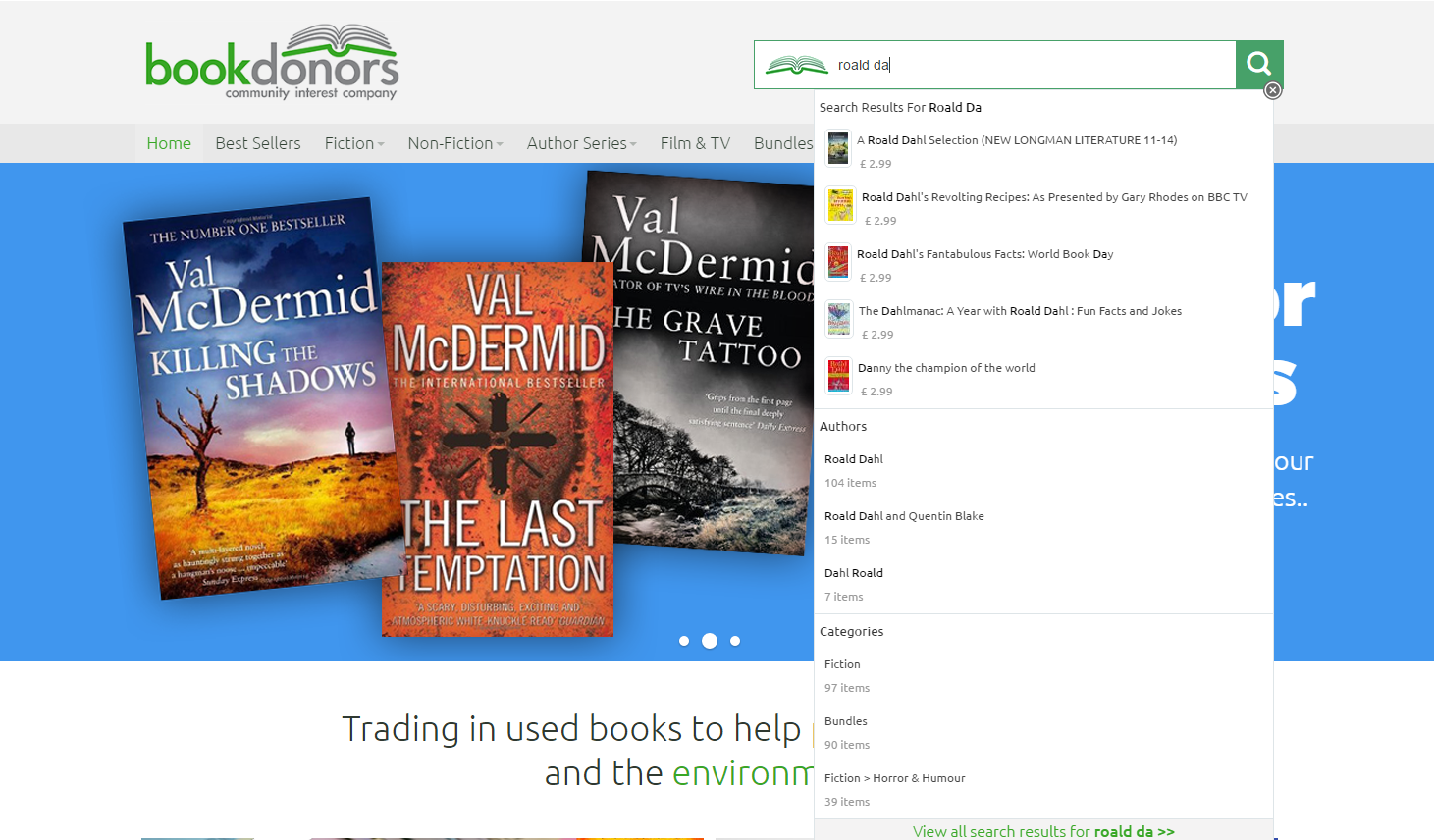Choose author 'Dahl Roald' with 7 items
This screenshot has width=1434, height=840.
(854, 573)
